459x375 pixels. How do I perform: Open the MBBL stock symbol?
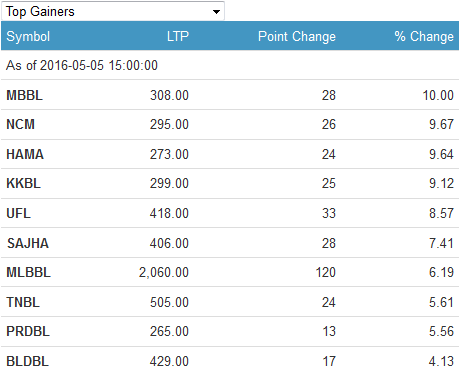click(x=25, y=95)
